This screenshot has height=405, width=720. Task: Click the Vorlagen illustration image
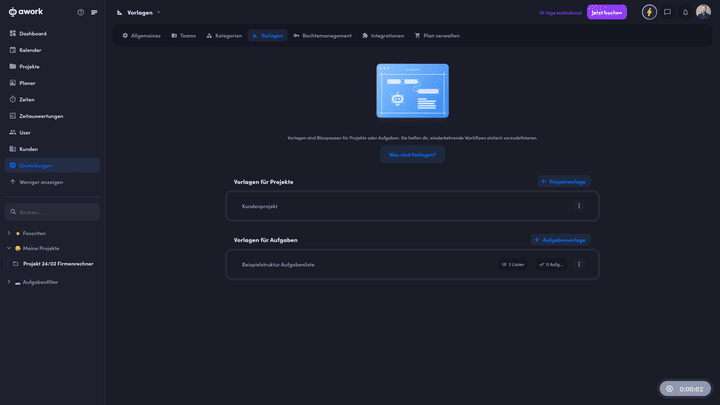(412, 91)
